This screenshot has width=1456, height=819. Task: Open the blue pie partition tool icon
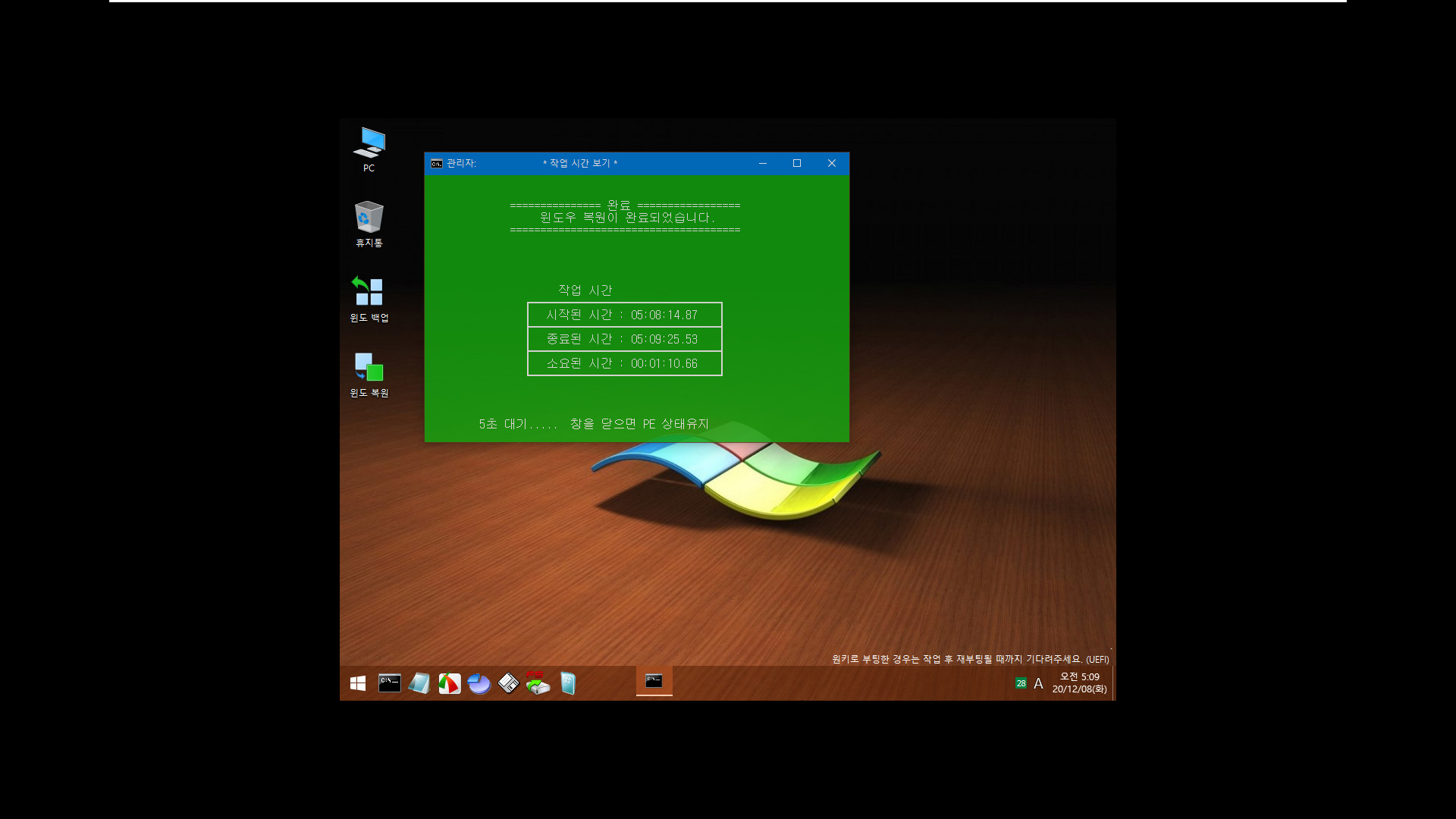click(479, 683)
